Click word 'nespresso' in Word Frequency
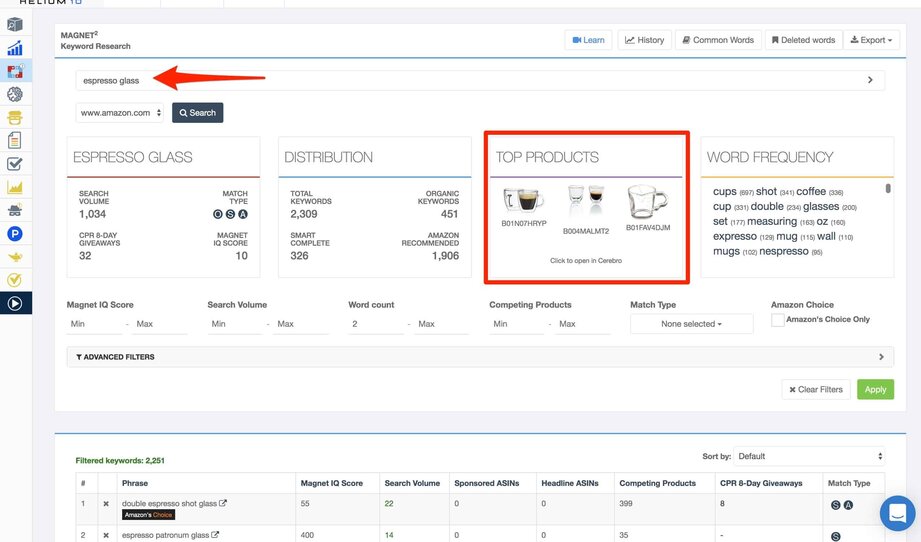The image size is (921, 542). (x=784, y=251)
